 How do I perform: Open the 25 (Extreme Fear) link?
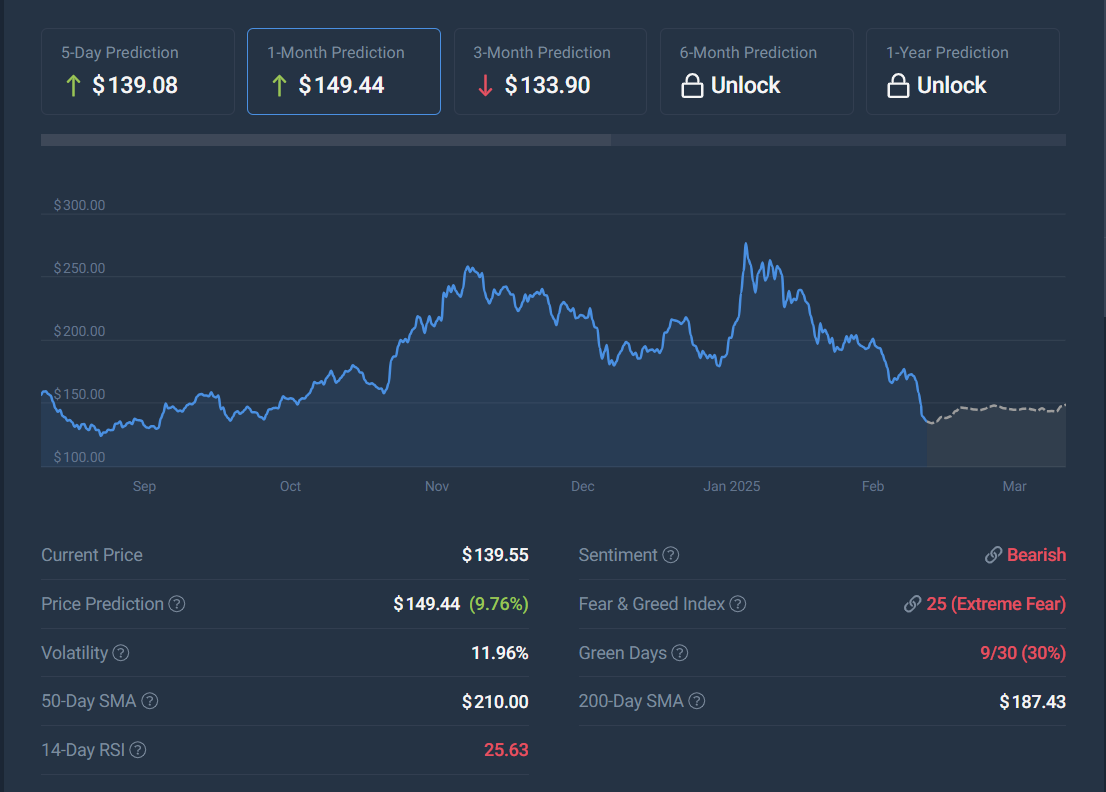(996, 604)
